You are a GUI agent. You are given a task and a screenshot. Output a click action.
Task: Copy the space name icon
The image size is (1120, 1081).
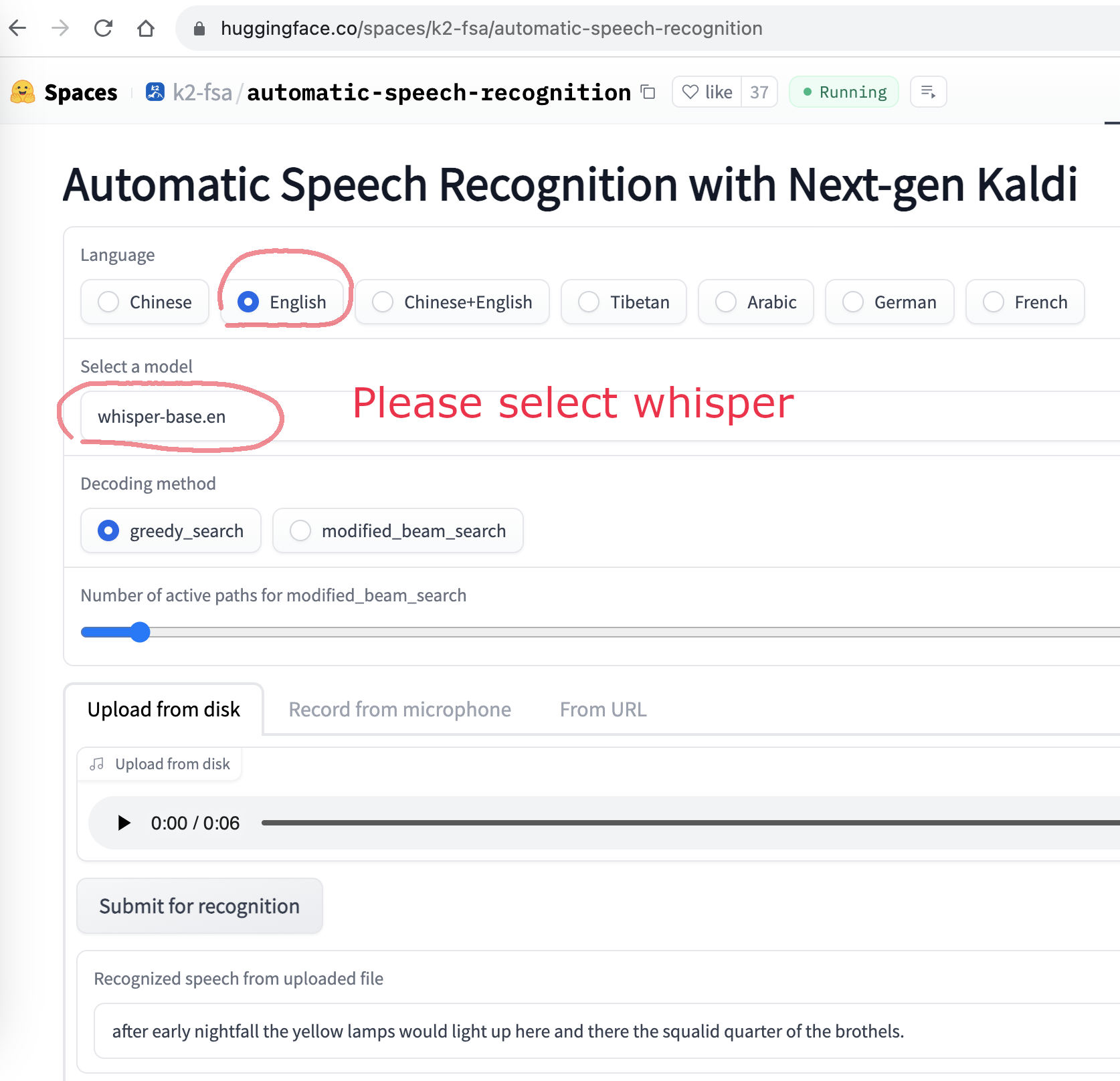click(x=648, y=92)
